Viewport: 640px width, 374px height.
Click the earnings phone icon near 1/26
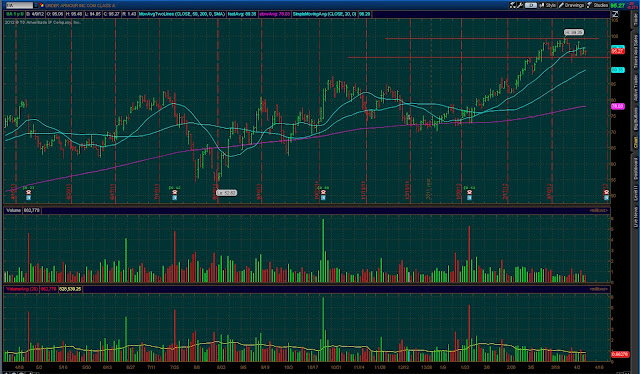click(469, 192)
